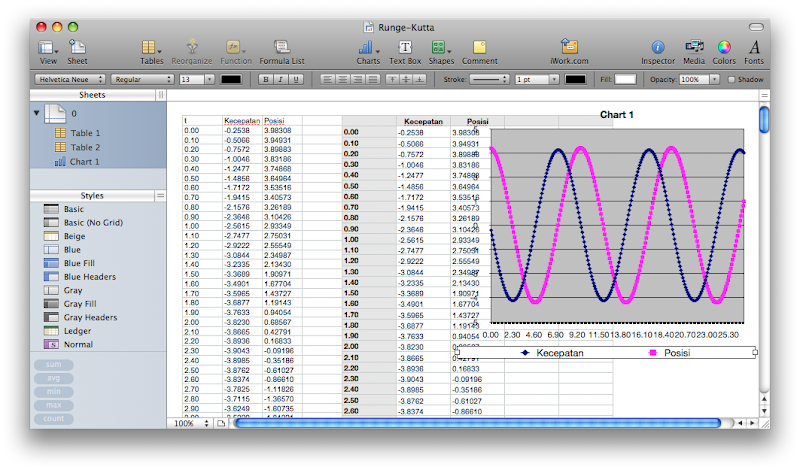The width and height of the screenshot is (800, 470).
Task: Show the Fonts panel
Action: [x=754, y=47]
